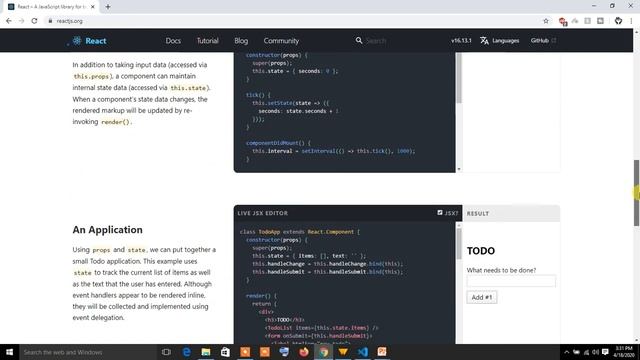The width and height of the screenshot is (640, 360).
Task: Click the Languages translate icon
Action: (484, 40)
